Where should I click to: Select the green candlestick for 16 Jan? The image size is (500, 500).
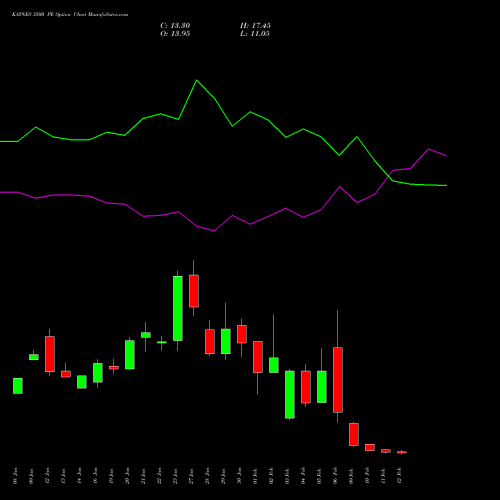coord(98,373)
